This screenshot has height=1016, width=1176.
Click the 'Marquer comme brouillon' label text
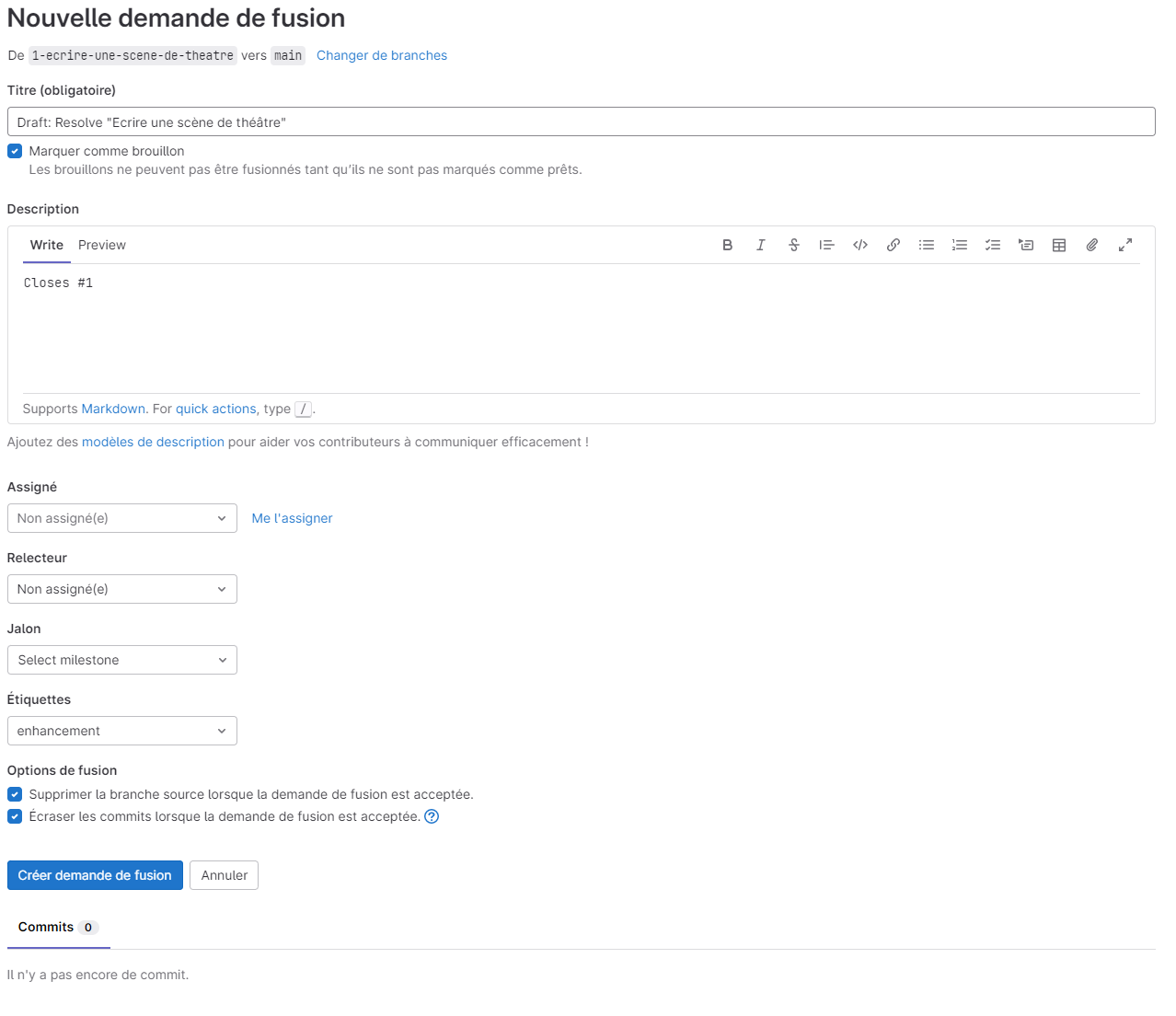pyautogui.click(x=107, y=151)
